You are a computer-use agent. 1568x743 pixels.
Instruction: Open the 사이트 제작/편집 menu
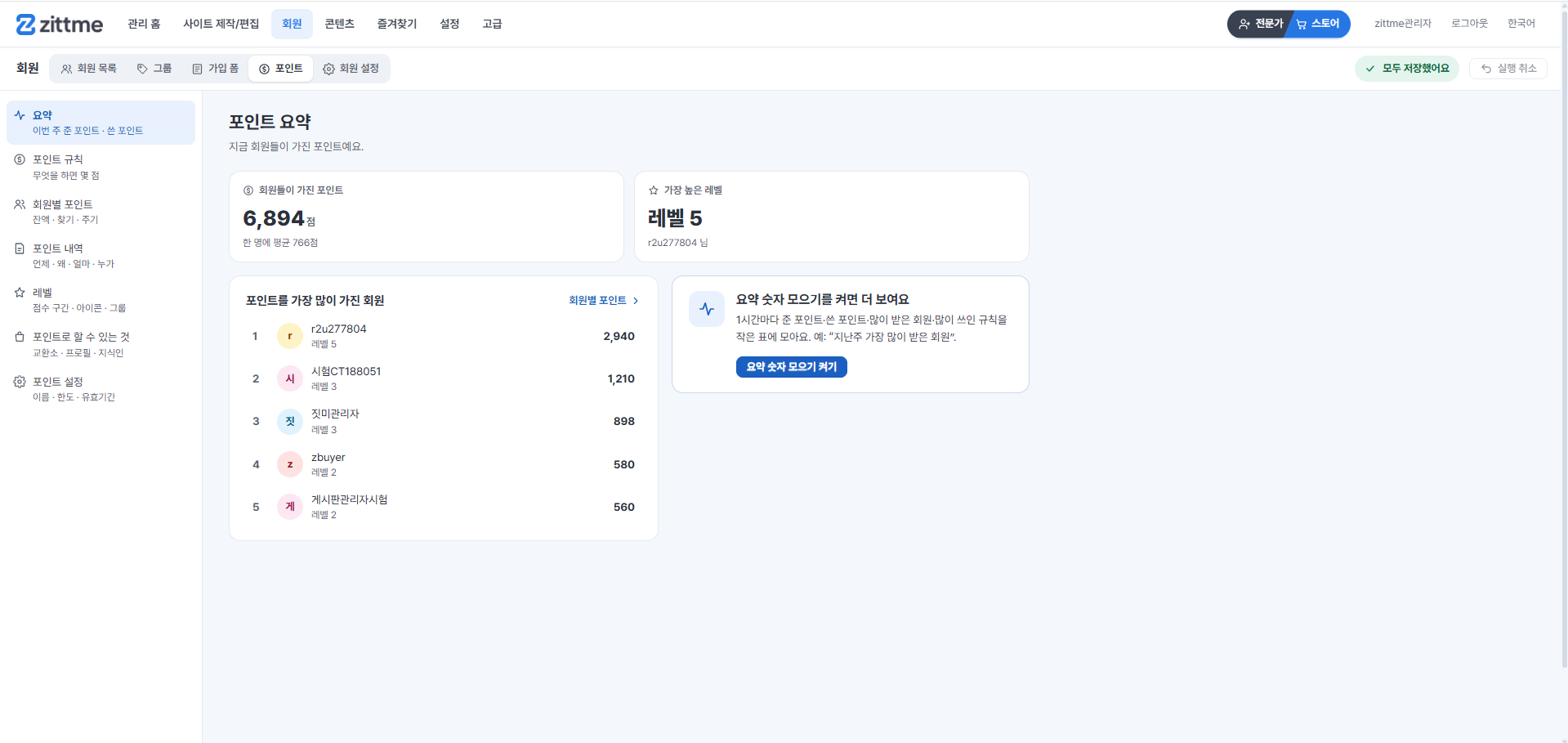tap(221, 24)
